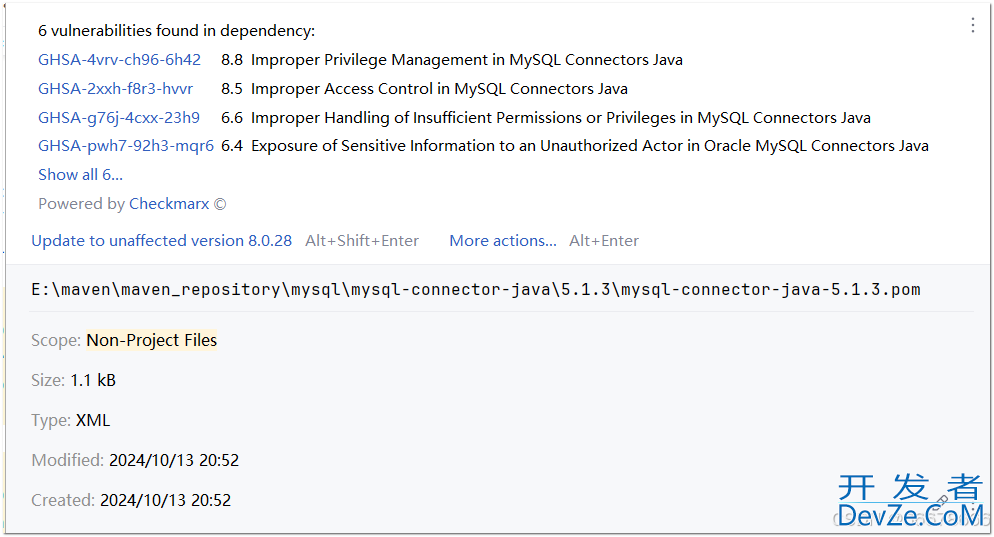Click the DevZe.CoM watermark logo

point(910,501)
